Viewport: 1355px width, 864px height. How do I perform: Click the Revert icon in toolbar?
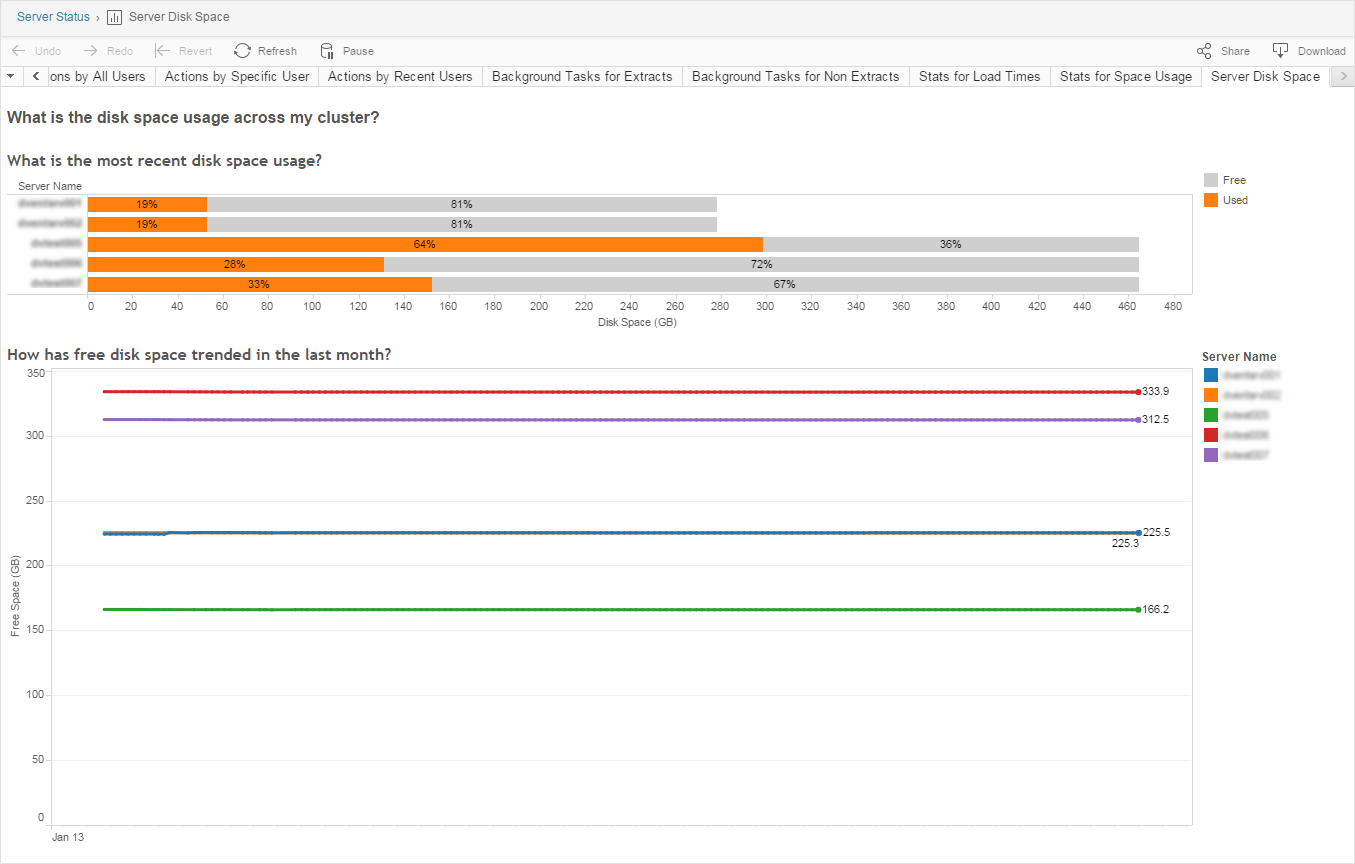(162, 50)
